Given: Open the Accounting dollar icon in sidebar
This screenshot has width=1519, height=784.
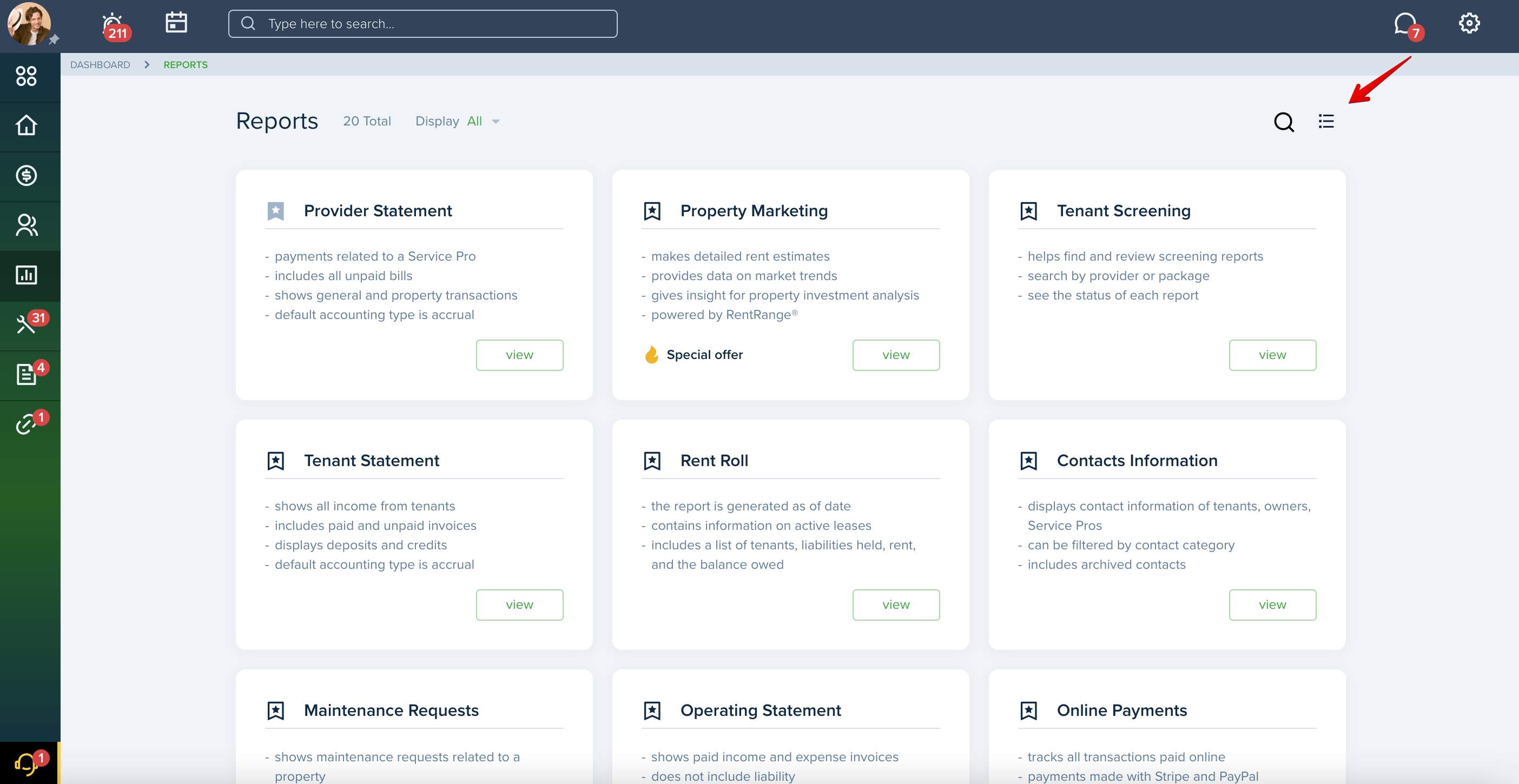Looking at the screenshot, I should (26, 175).
